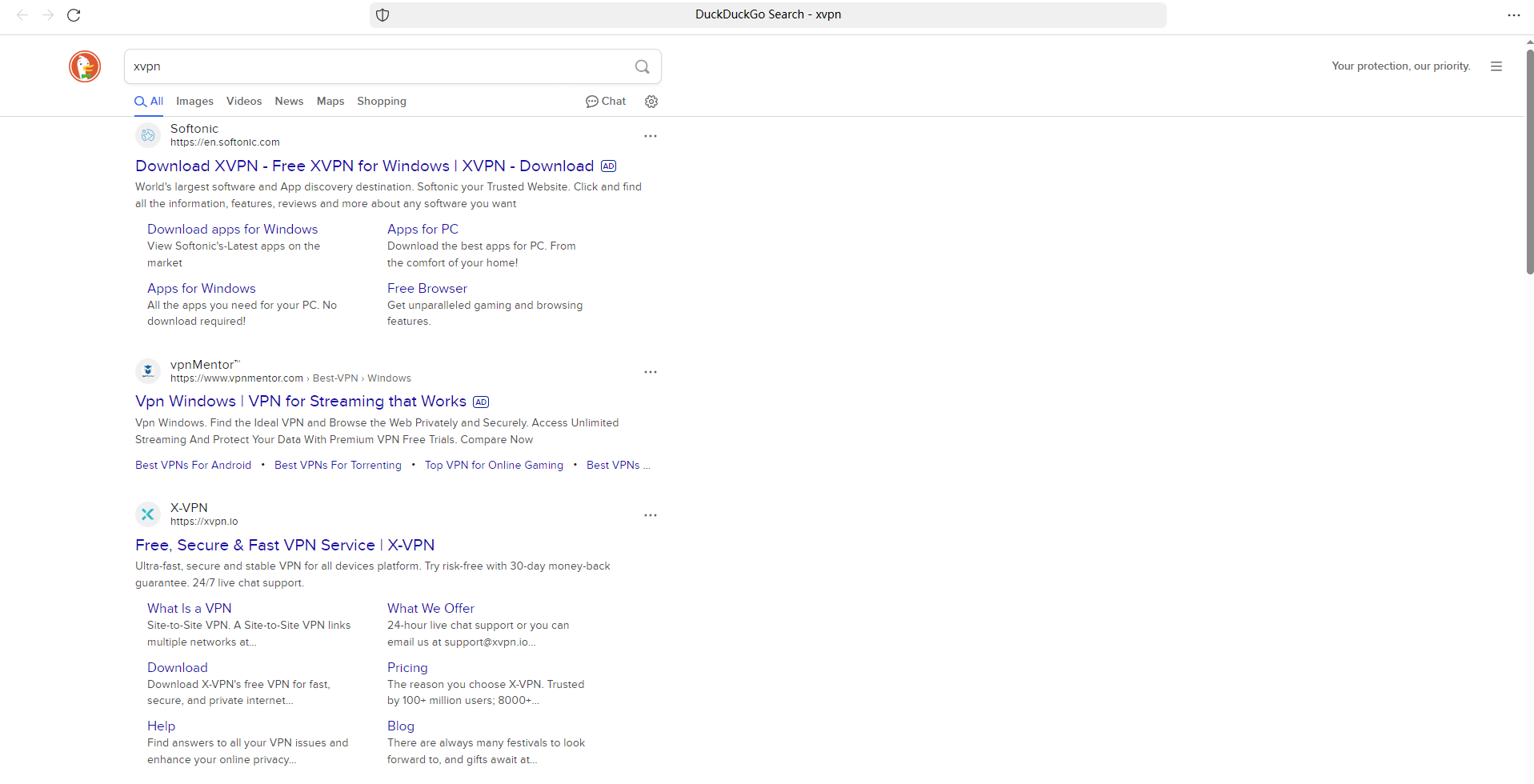Open X-VPN Help sitelink
Screen dimensions: 1534x784
tap(161, 726)
